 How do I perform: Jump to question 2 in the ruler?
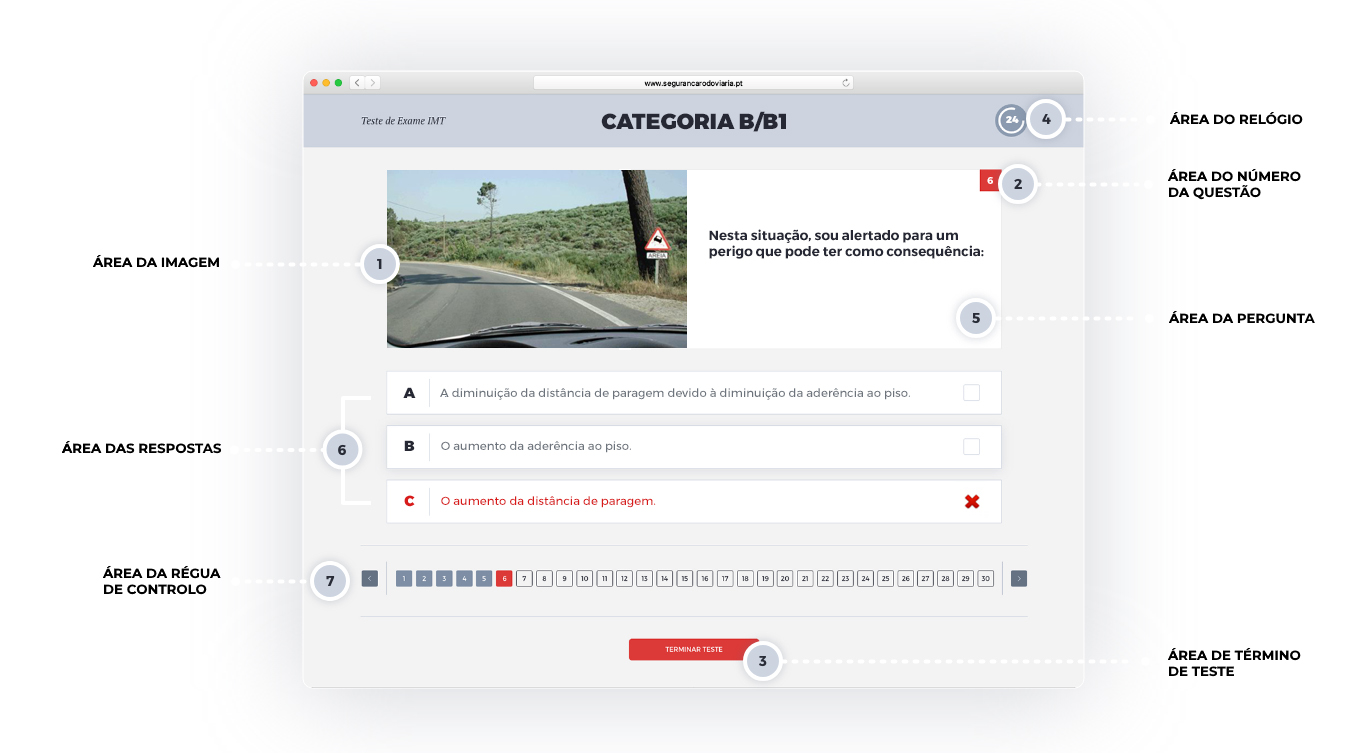click(424, 578)
